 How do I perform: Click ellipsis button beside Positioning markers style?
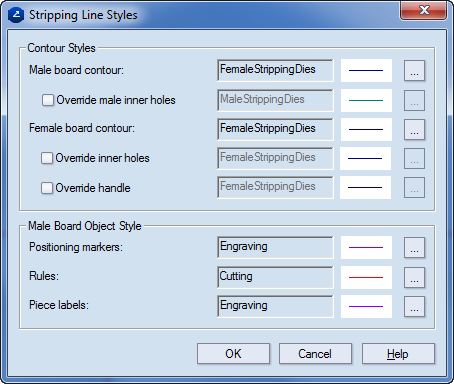coord(414,248)
